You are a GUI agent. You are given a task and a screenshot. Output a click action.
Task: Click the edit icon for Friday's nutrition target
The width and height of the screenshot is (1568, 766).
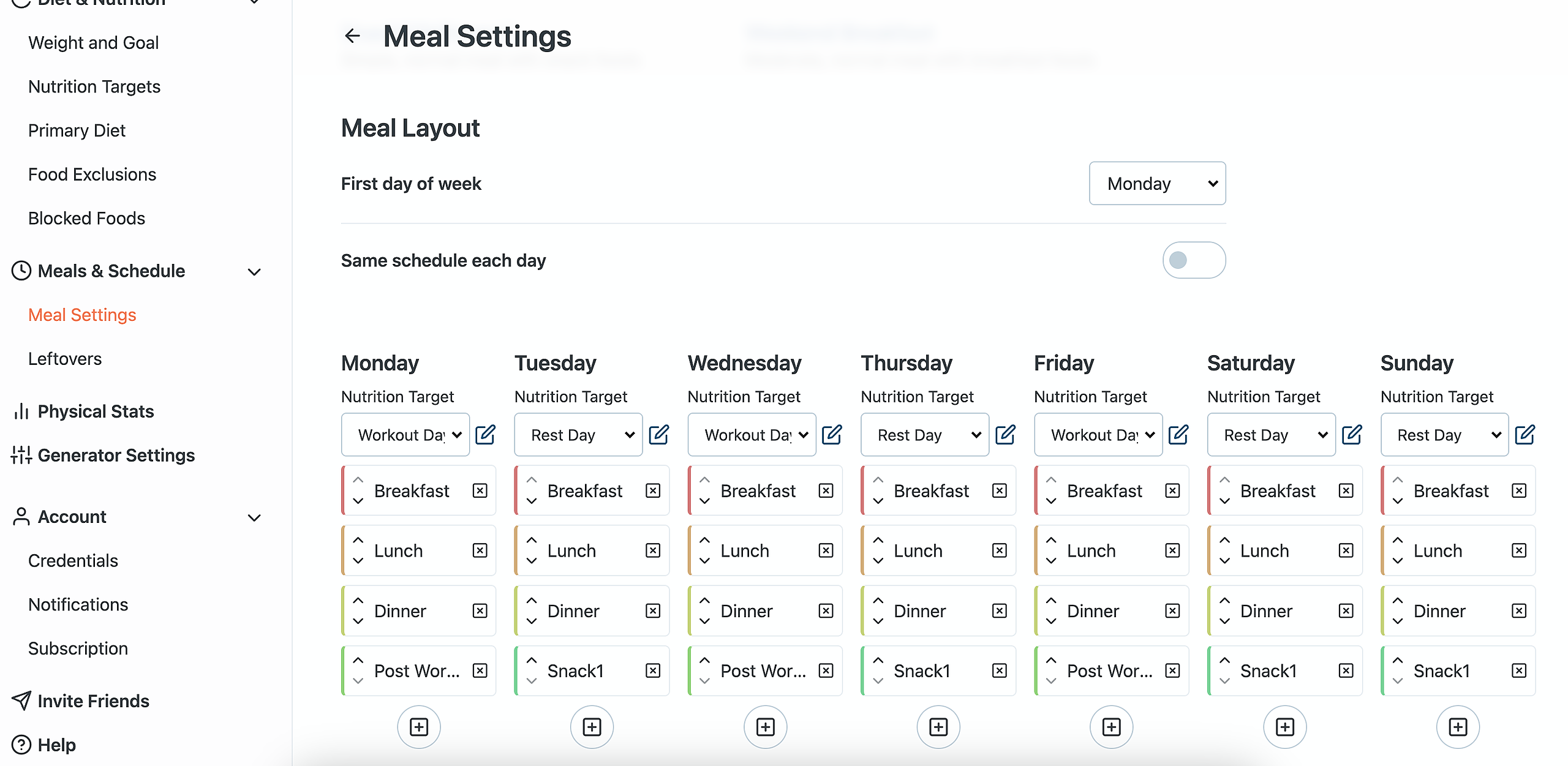coord(1178,435)
